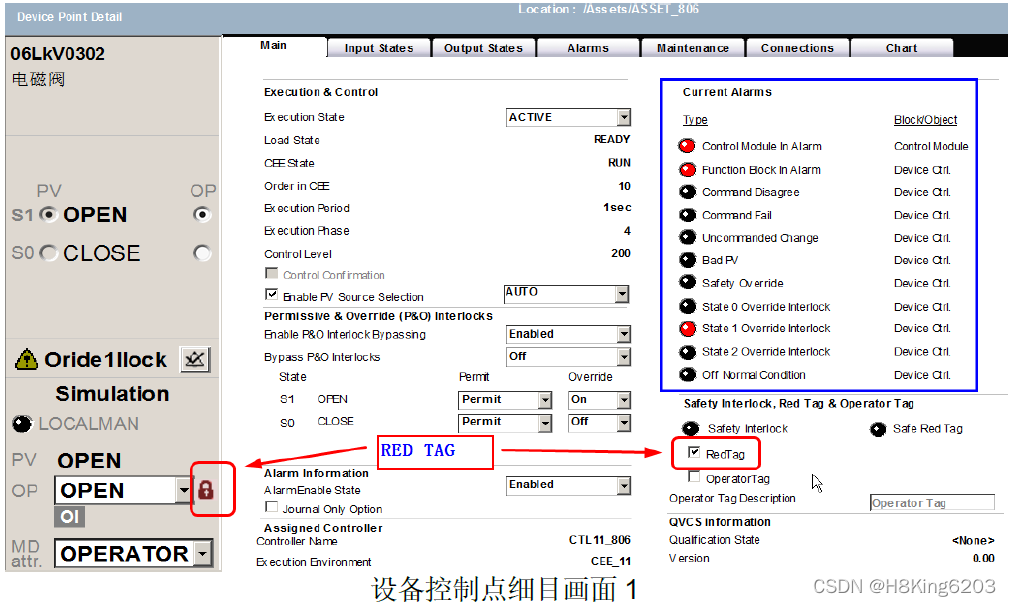Enable the OperatorTag checkbox
The width and height of the screenshot is (1011, 606).
(x=694, y=477)
